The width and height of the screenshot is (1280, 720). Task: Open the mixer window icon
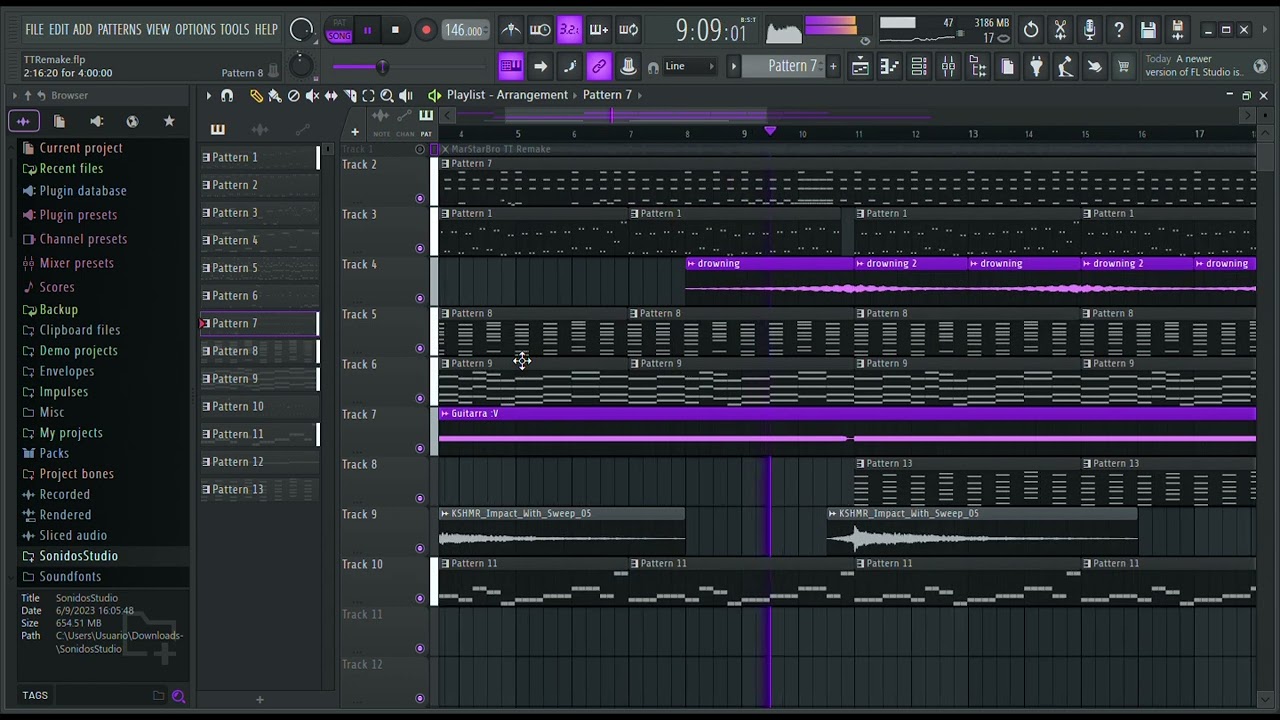948,67
